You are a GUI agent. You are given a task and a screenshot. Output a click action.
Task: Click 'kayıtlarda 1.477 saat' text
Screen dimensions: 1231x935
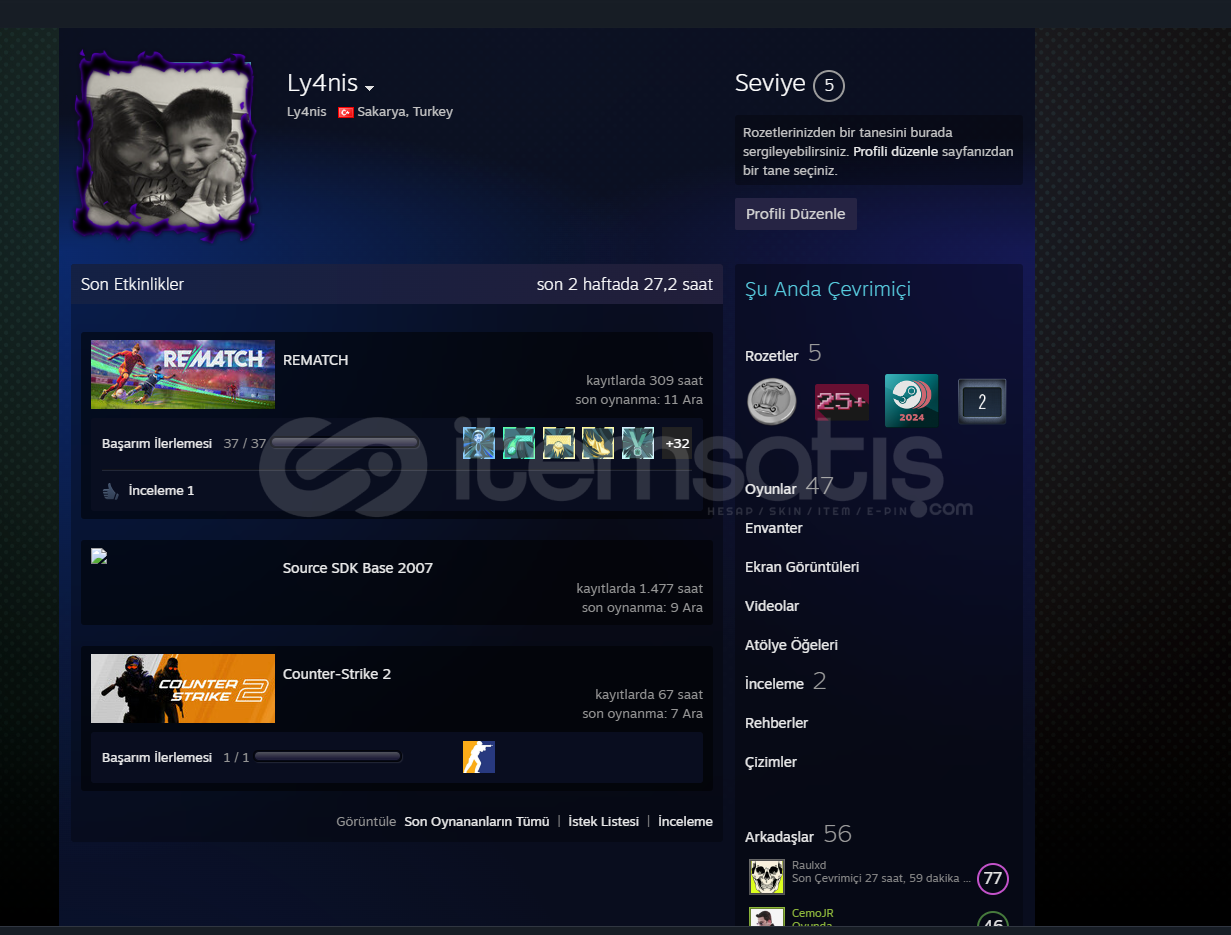click(640, 588)
